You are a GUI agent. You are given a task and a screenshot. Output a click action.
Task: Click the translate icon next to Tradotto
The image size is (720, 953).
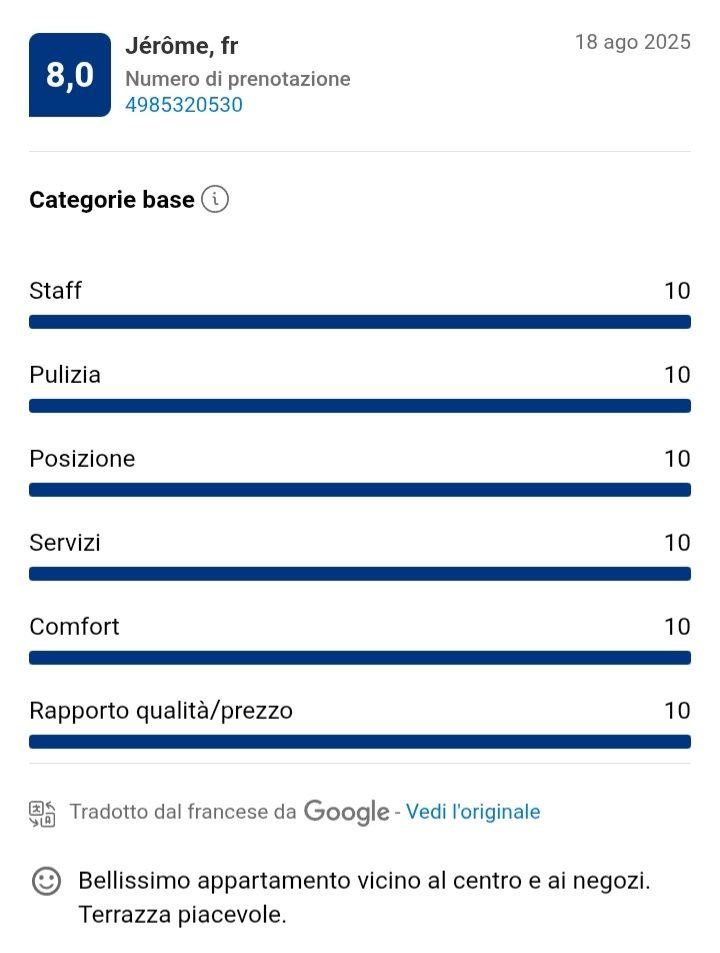pos(42,813)
